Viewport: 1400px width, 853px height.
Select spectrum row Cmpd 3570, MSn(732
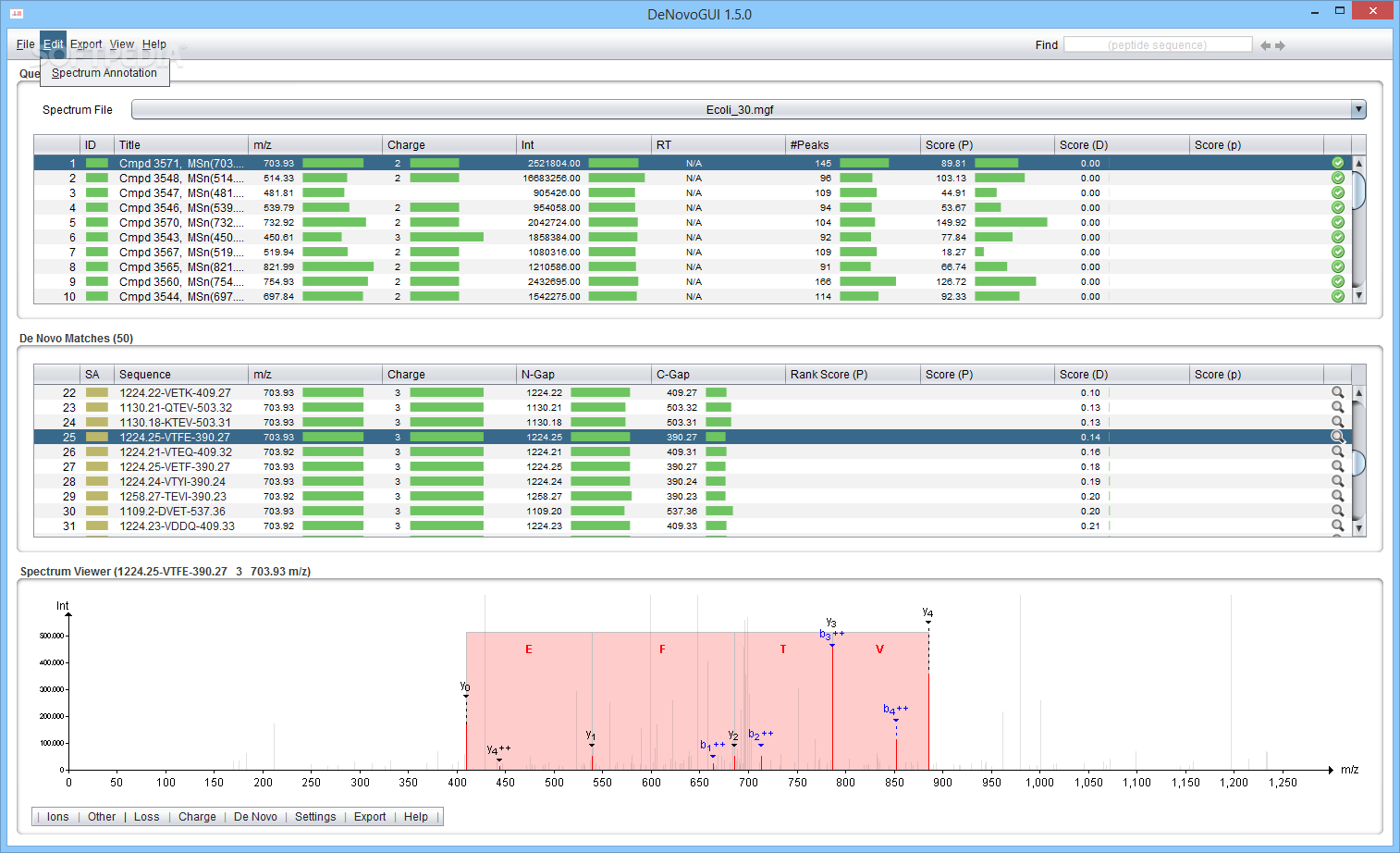point(692,222)
